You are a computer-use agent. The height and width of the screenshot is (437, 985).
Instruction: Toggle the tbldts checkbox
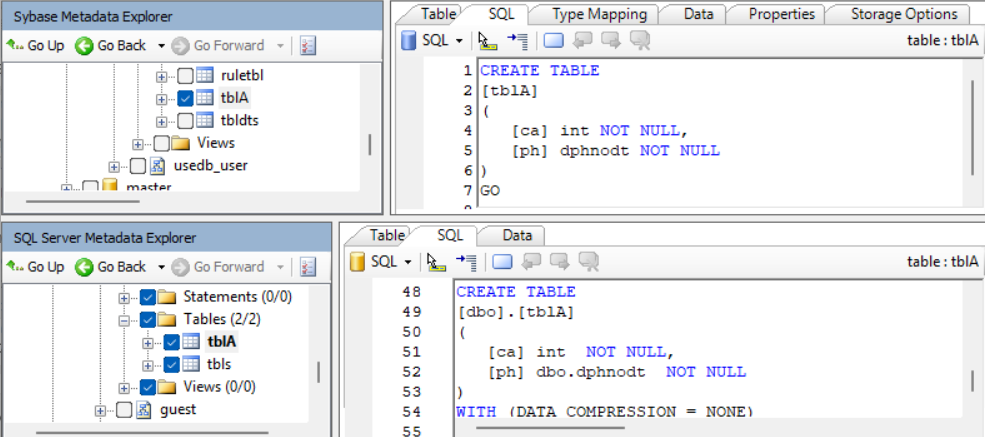pyautogui.click(x=185, y=121)
